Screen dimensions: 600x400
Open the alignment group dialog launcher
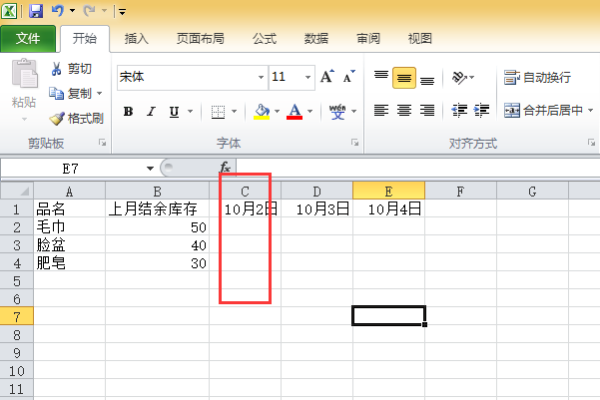click(592, 143)
